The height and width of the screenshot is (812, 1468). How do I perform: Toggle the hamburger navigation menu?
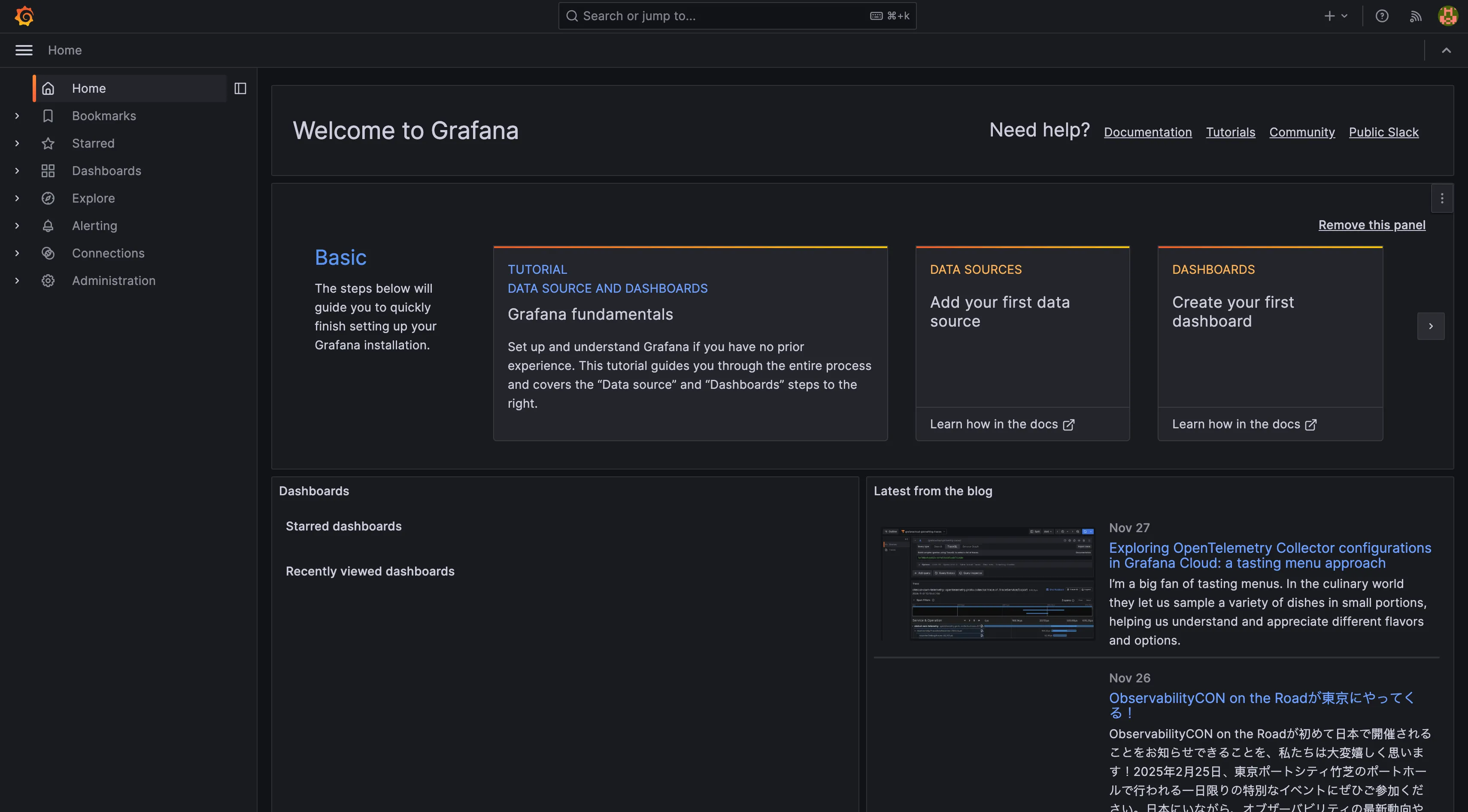pyautogui.click(x=23, y=50)
